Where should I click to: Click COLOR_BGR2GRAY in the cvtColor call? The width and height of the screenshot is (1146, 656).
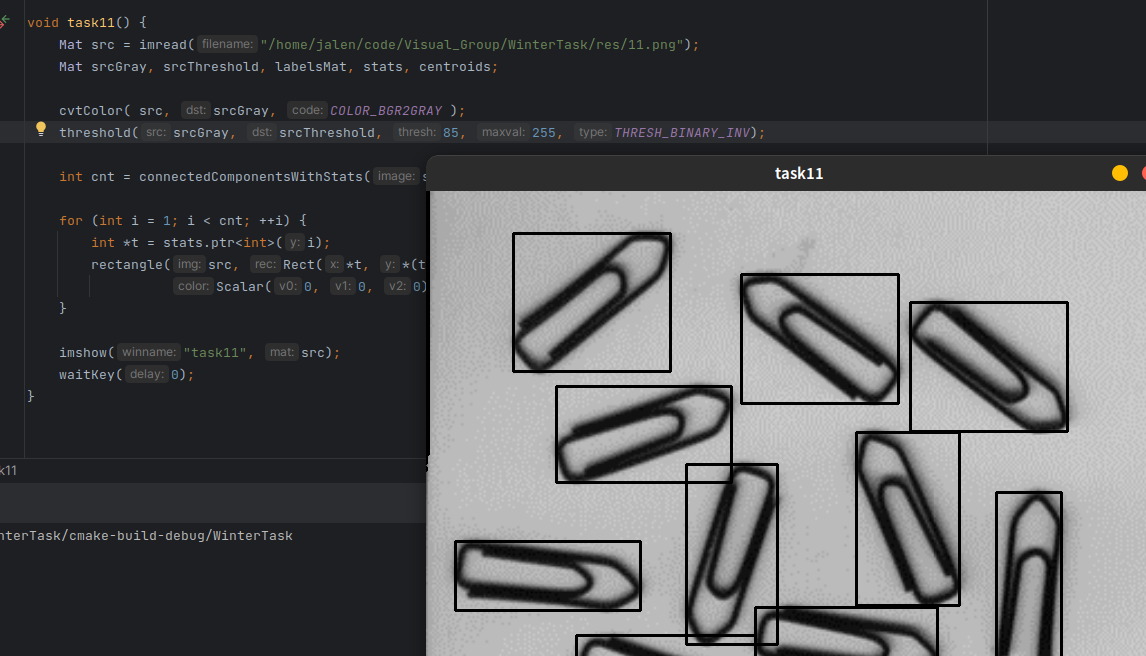coord(386,110)
